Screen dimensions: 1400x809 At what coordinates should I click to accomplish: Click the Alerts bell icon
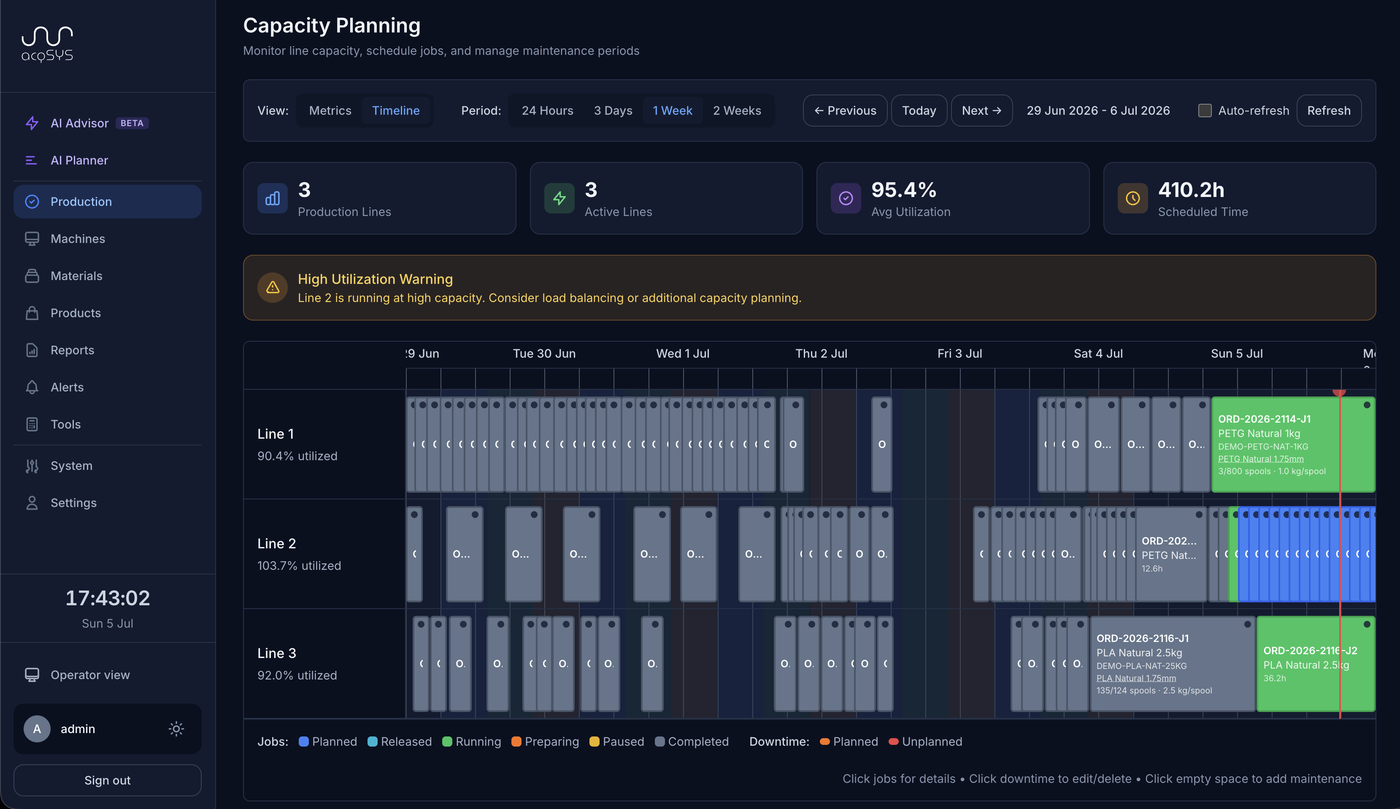click(x=32, y=387)
